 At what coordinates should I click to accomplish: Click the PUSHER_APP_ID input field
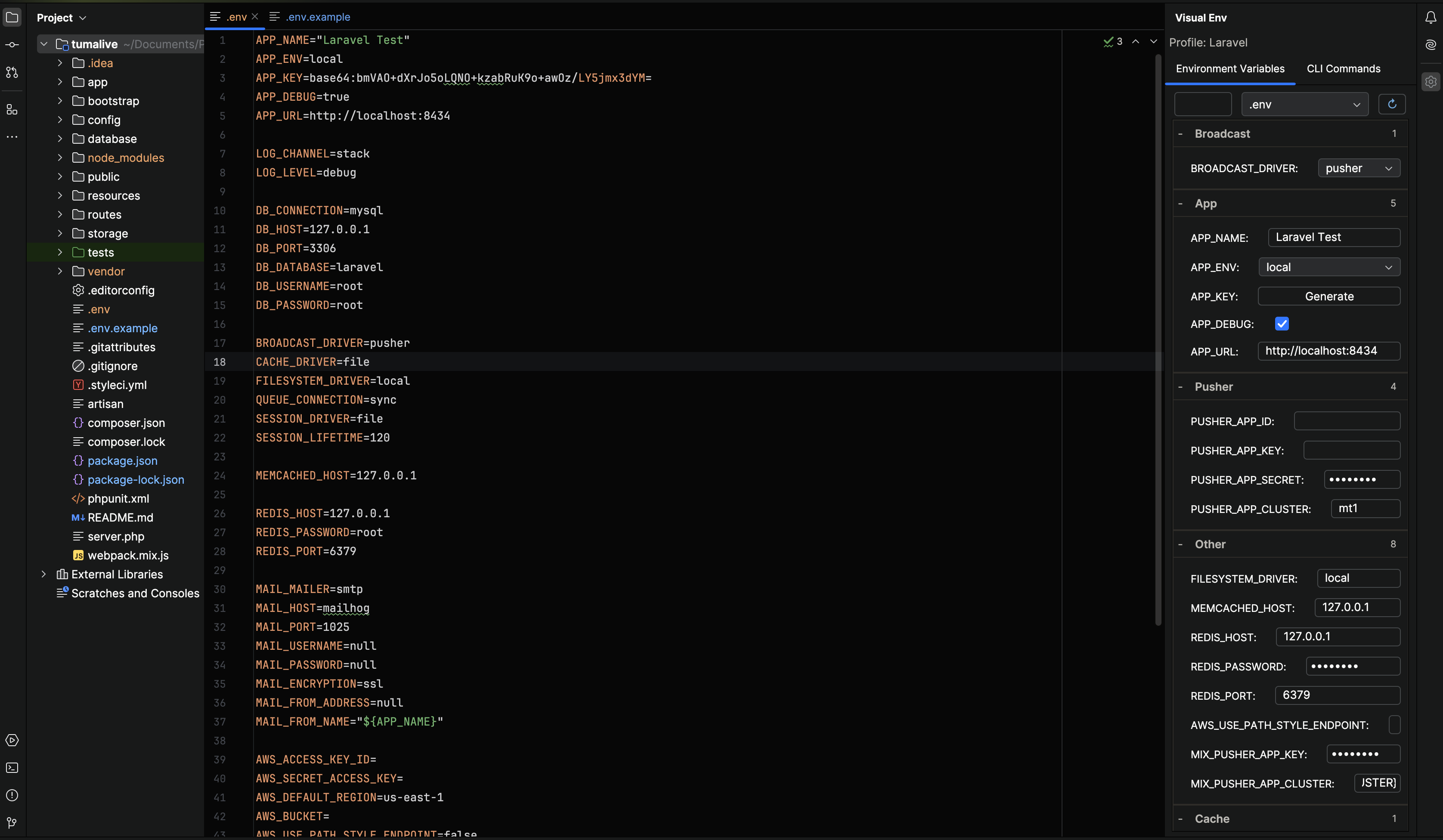(1347, 421)
